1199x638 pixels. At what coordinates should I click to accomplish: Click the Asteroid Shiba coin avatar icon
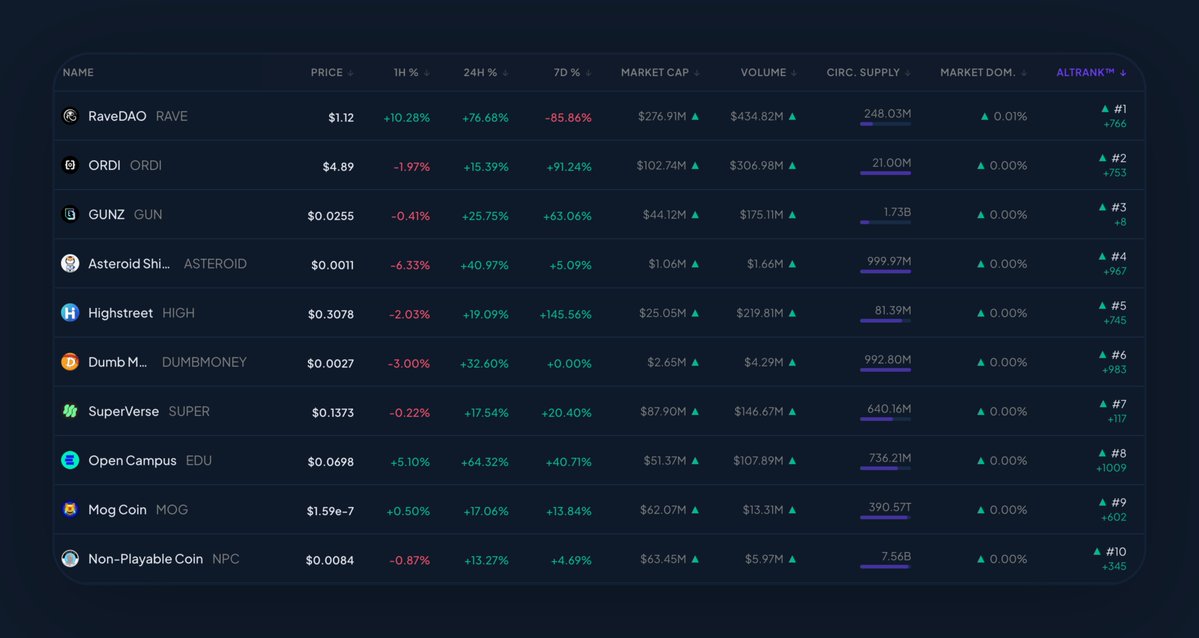pyautogui.click(x=70, y=263)
